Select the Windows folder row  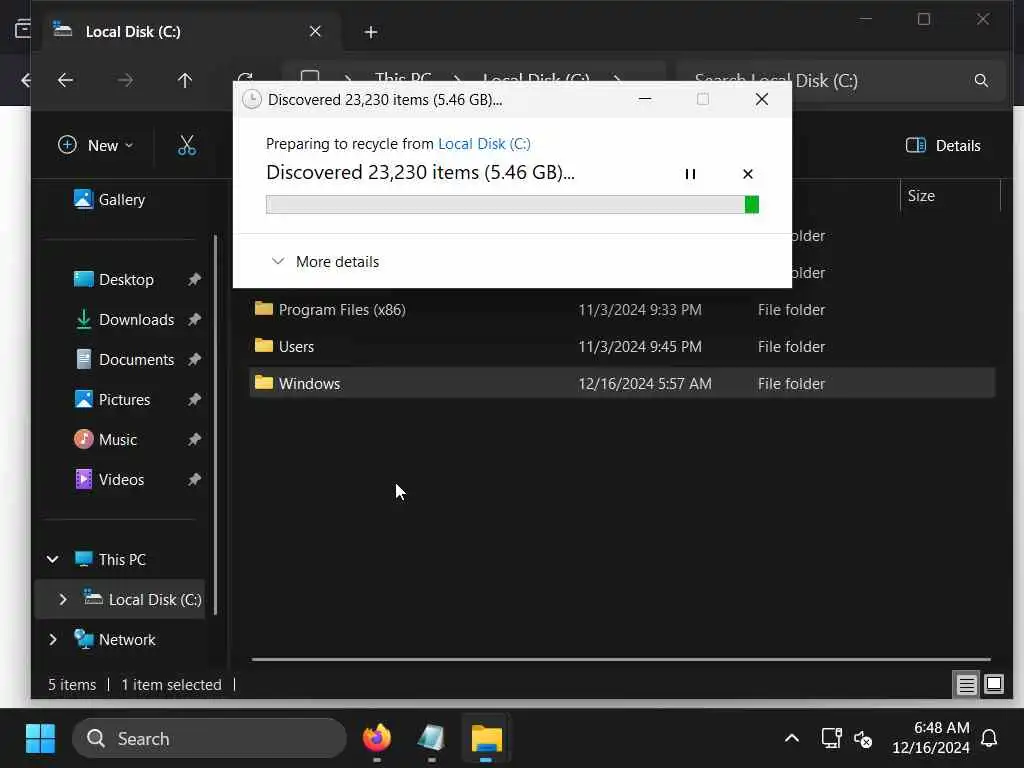(x=622, y=383)
